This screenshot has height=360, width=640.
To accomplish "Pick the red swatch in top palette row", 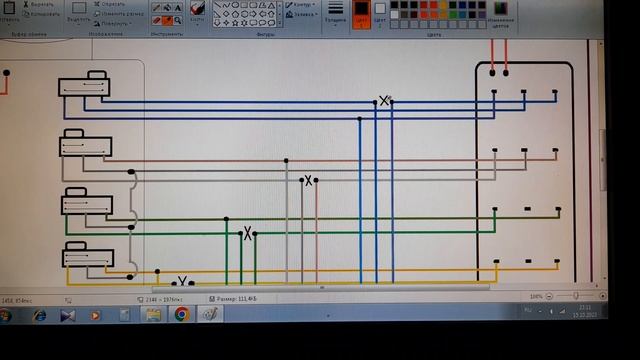I will coord(424,5).
